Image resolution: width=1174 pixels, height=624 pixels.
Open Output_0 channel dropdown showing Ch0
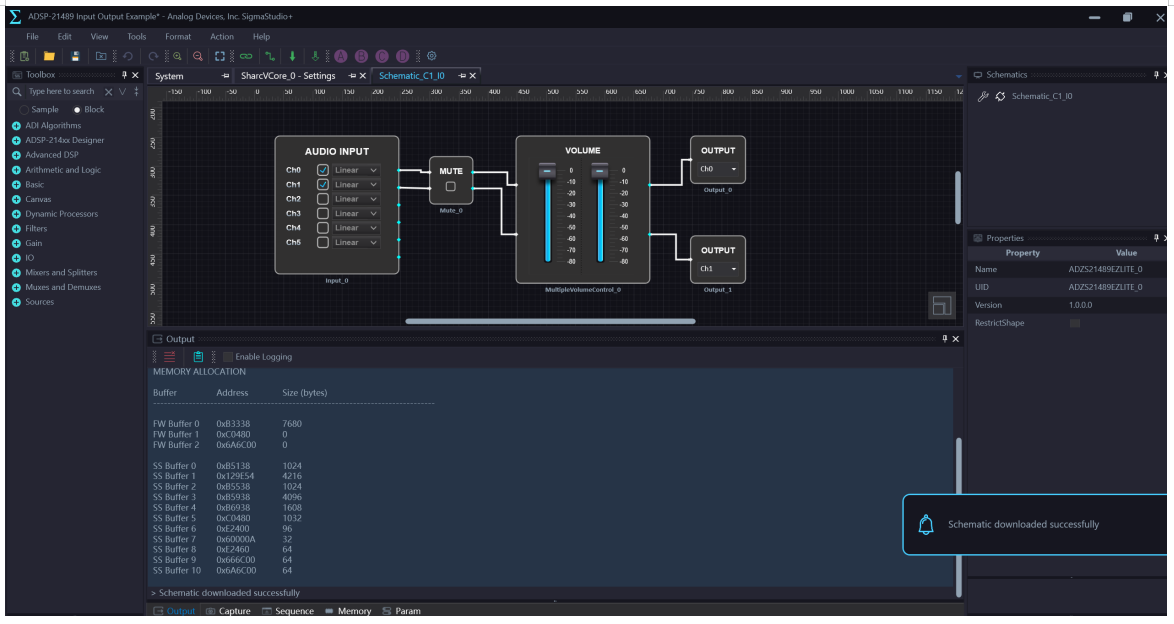pos(718,169)
